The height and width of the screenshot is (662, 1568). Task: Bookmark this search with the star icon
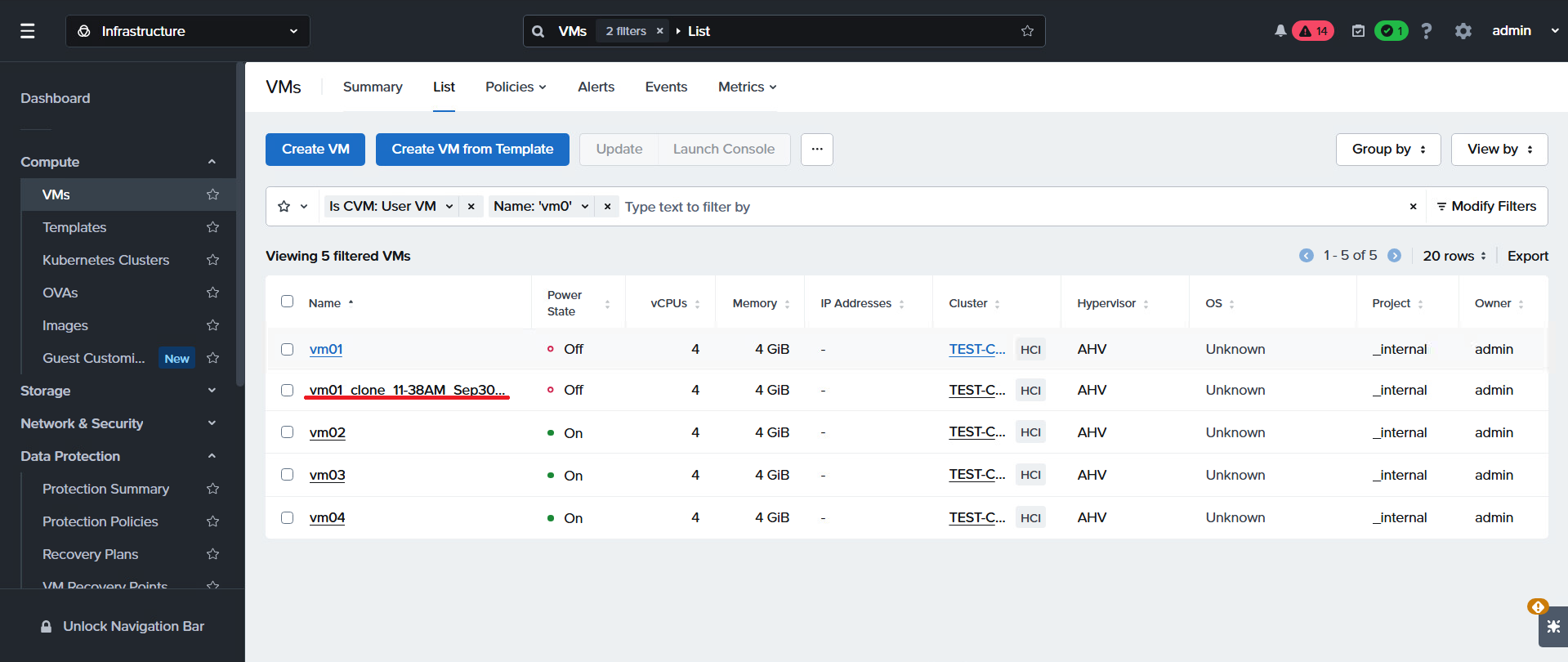click(x=1027, y=31)
